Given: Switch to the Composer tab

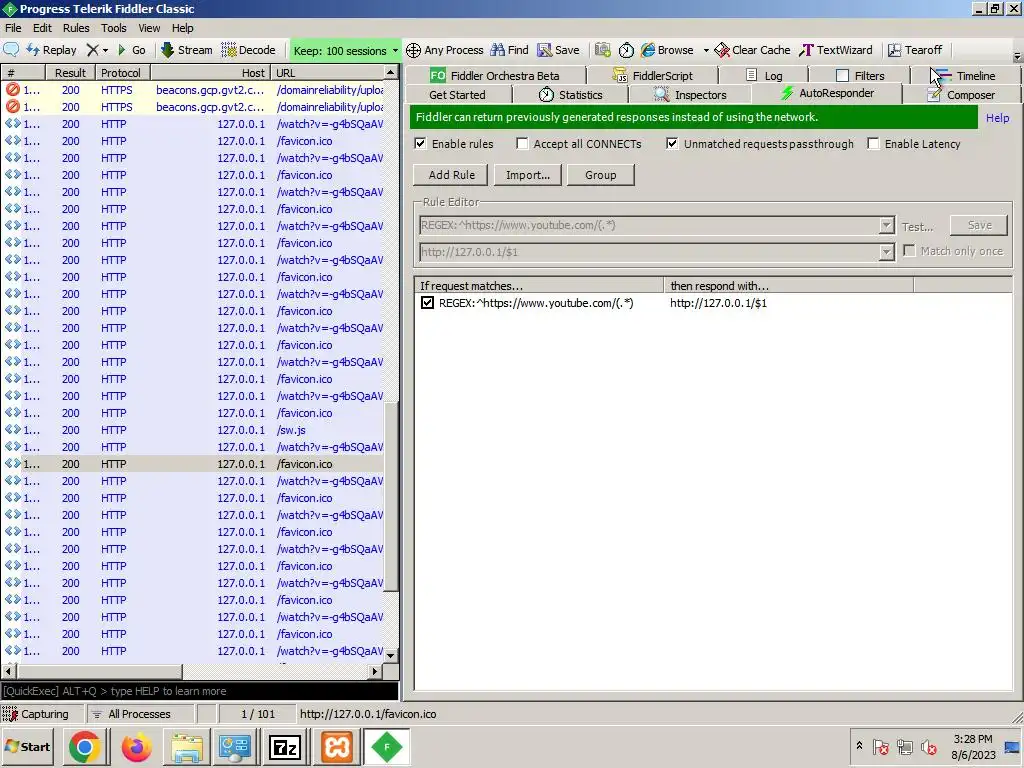Looking at the screenshot, I should click(x=962, y=95).
